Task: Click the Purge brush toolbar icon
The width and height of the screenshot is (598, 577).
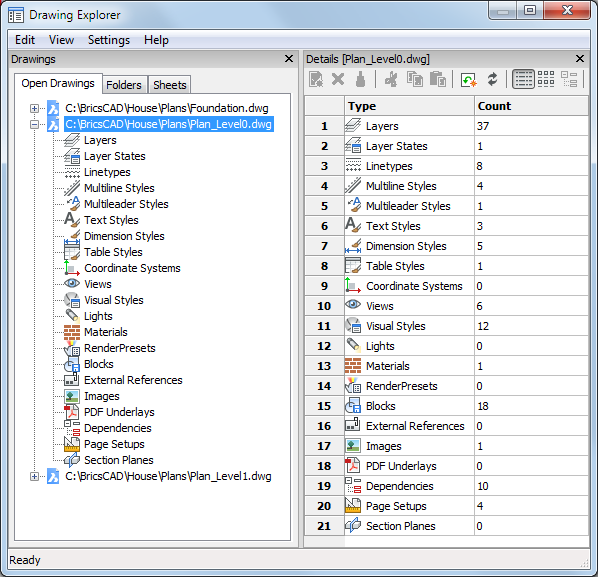Action: coord(360,79)
